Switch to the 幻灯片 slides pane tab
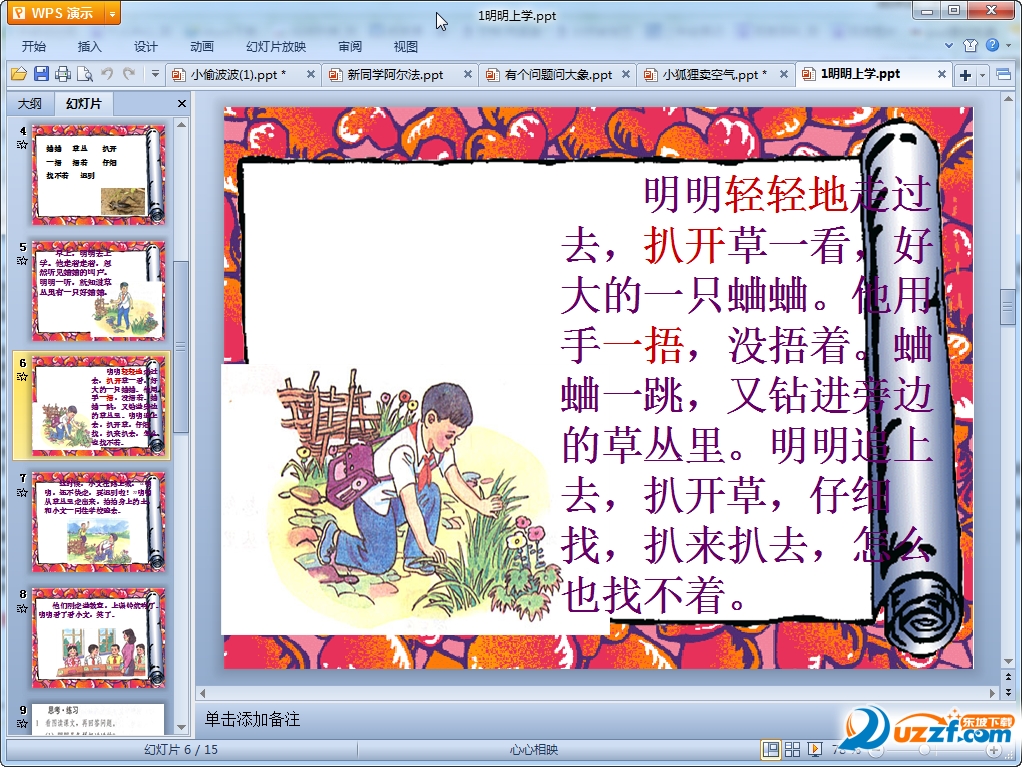 [x=84, y=104]
